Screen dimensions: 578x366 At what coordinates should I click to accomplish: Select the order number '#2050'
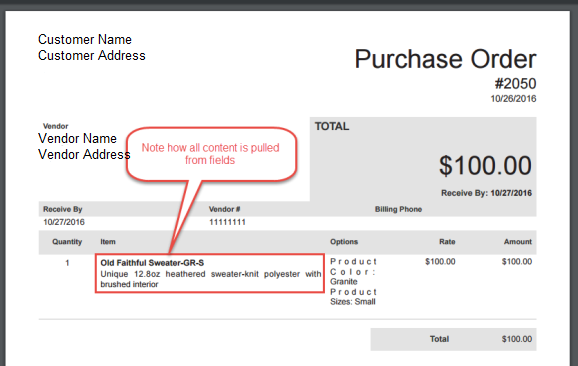[x=515, y=84]
